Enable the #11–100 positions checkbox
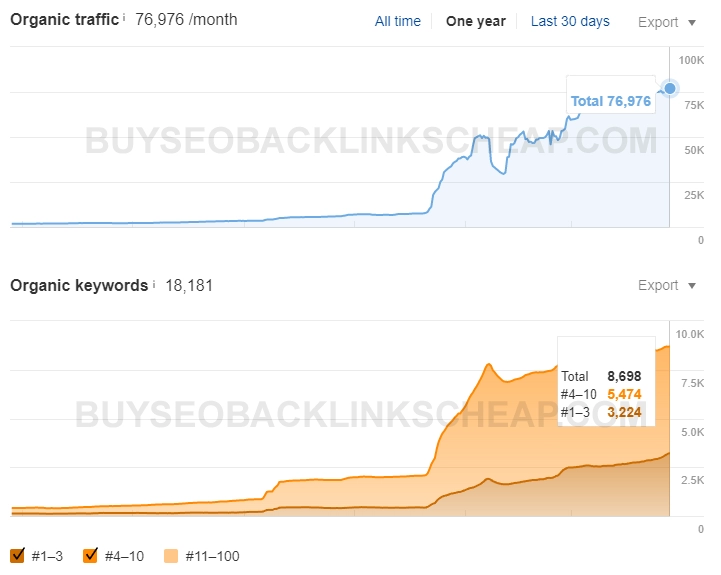Image resolution: width=721 pixels, height=575 pixels. pyautogui.click(x=171, y=556)
